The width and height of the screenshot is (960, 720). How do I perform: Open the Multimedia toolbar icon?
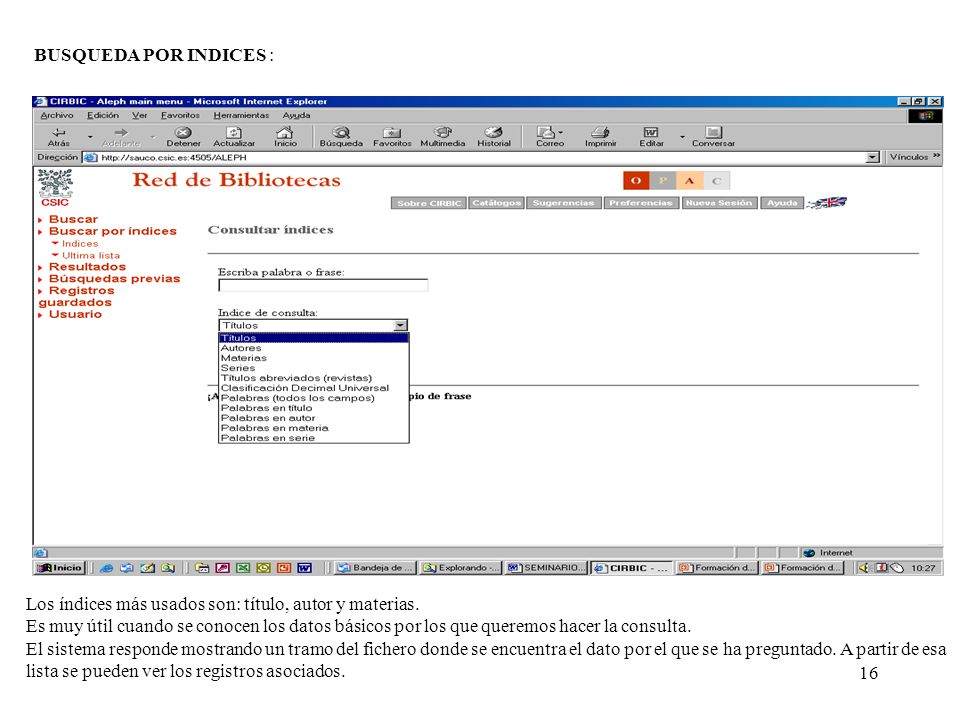click(443, 132)
